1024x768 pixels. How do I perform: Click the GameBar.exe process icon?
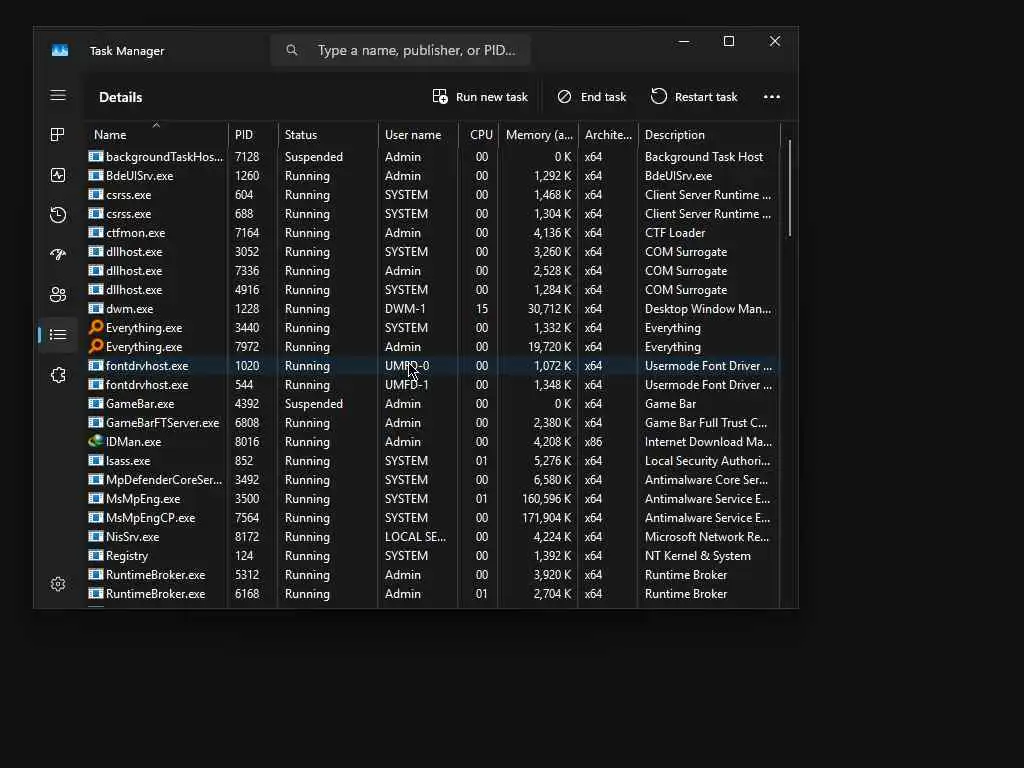(96, 404)
